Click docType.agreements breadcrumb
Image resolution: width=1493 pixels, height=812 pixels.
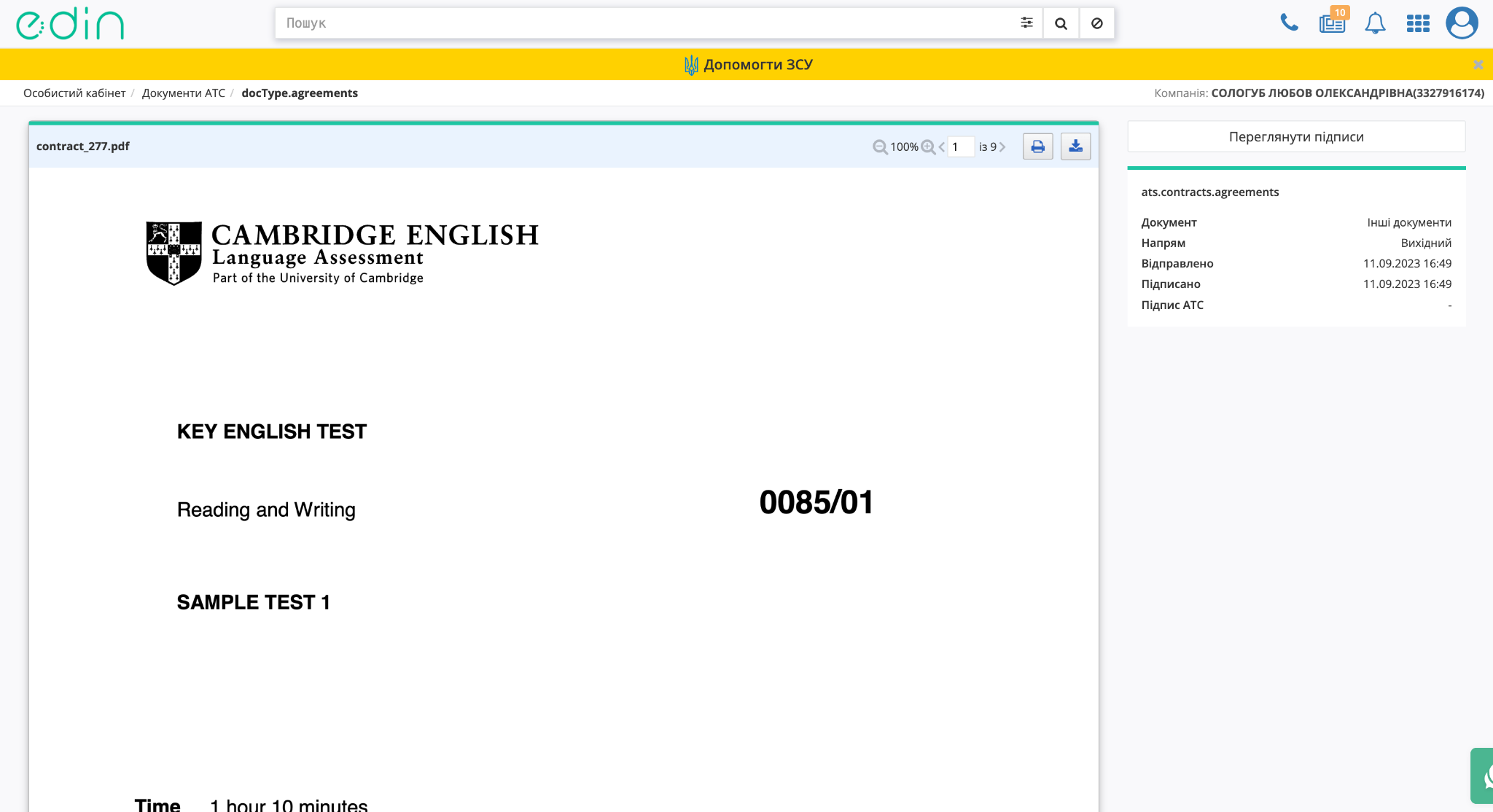(x=300, y=93)
